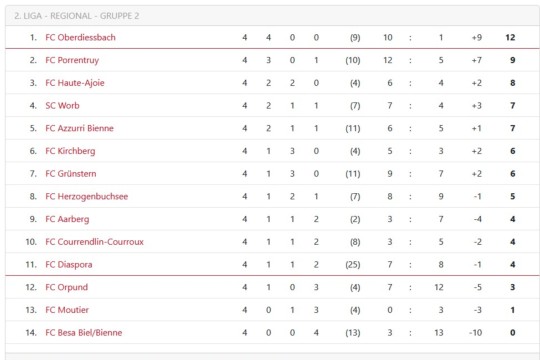Click the FC Aarberg team link
This screenshot has height=360, width=540.
click(x=67, y=219)
